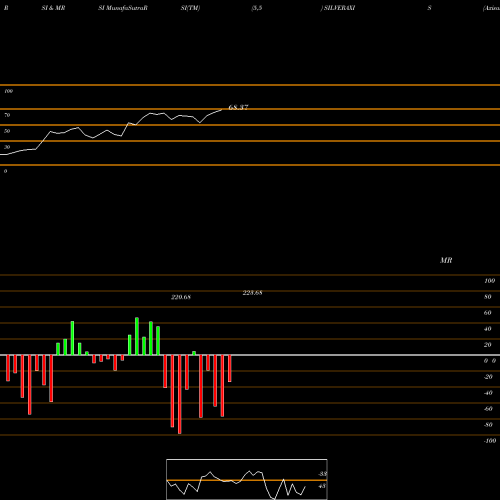This screenshot has height=500, width=500.
Task: Click the 'SI MunafaSutraR' header text
Action: (x=123, y=8)
